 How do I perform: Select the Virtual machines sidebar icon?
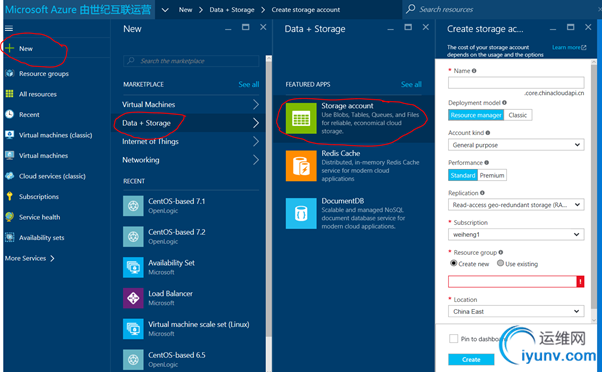click(10, 155)
